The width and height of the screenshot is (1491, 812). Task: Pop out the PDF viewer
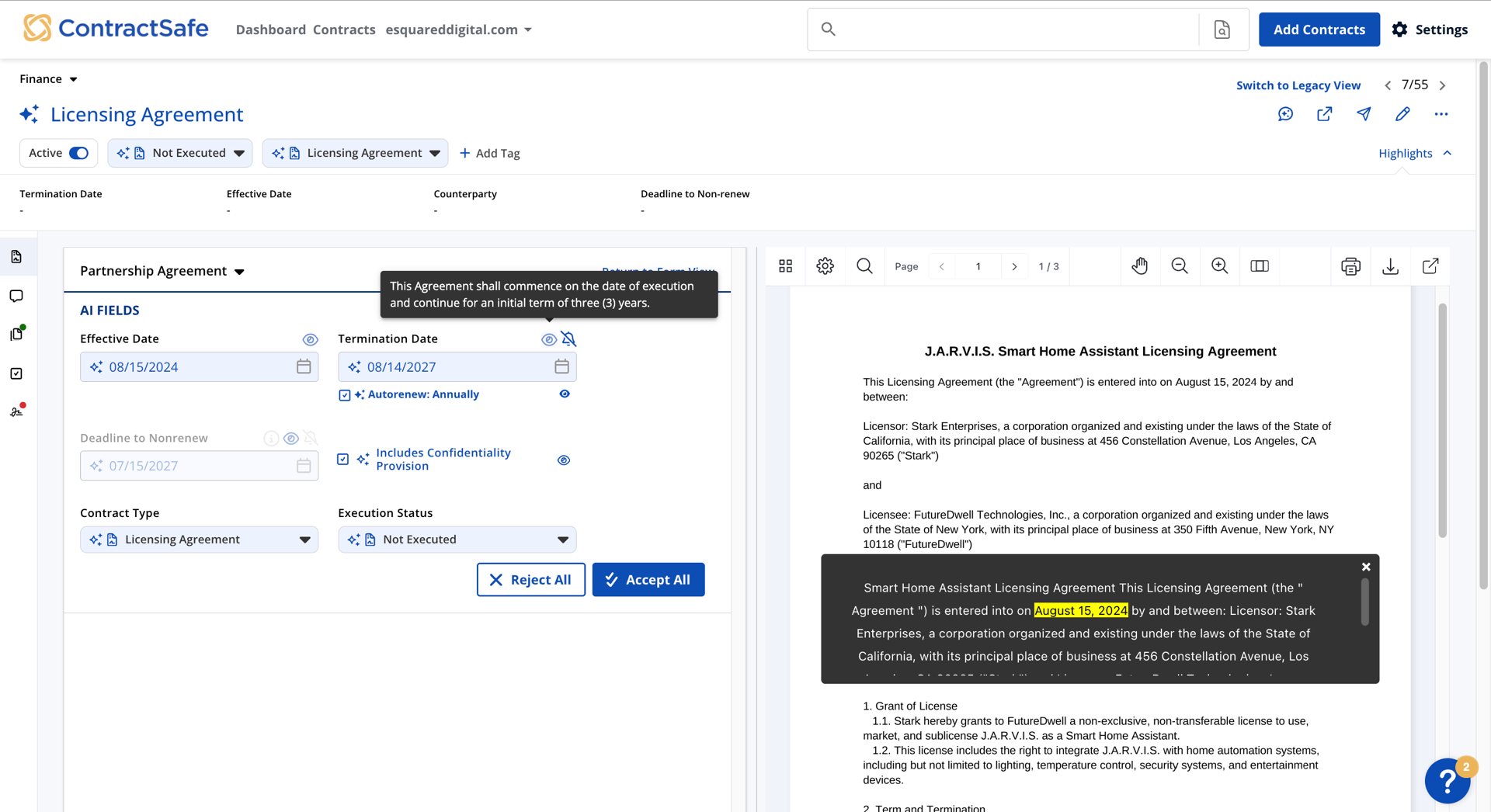pos(1430,266)
